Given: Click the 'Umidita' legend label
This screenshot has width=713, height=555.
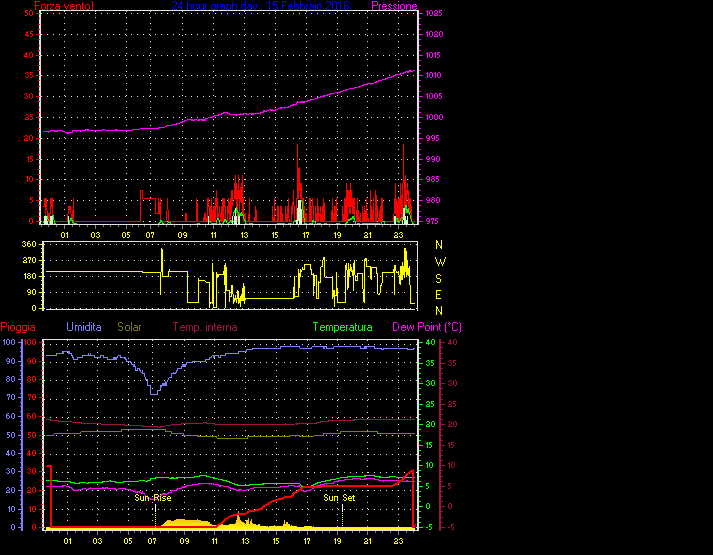Looking at the screenshot, I should tap(84, 327).
